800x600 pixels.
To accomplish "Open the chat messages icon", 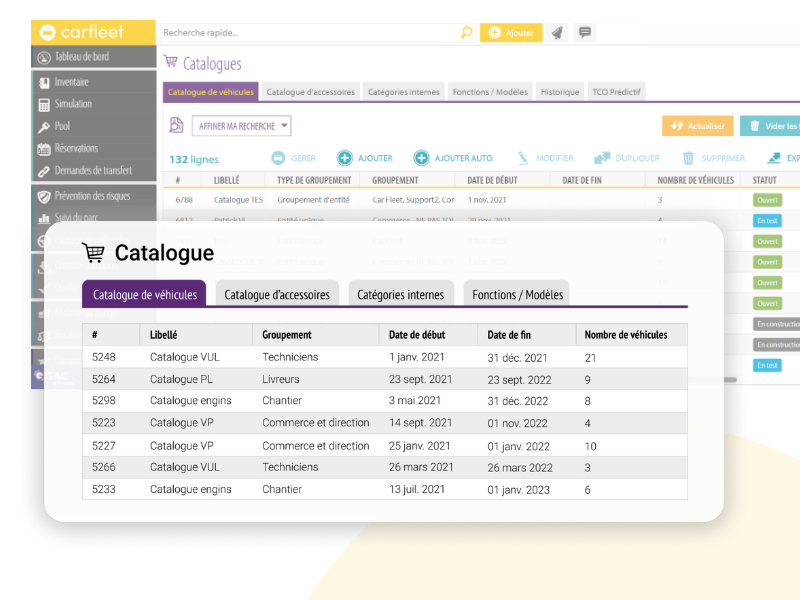I will click(x=585, y=33).
